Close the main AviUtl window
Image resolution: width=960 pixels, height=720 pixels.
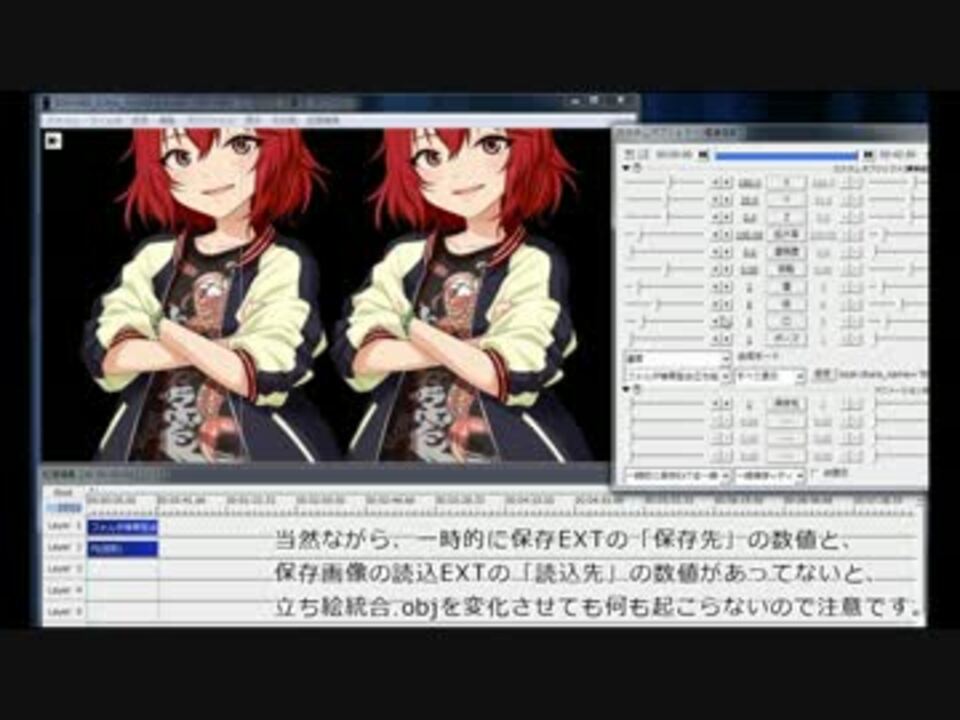point(620,101)
